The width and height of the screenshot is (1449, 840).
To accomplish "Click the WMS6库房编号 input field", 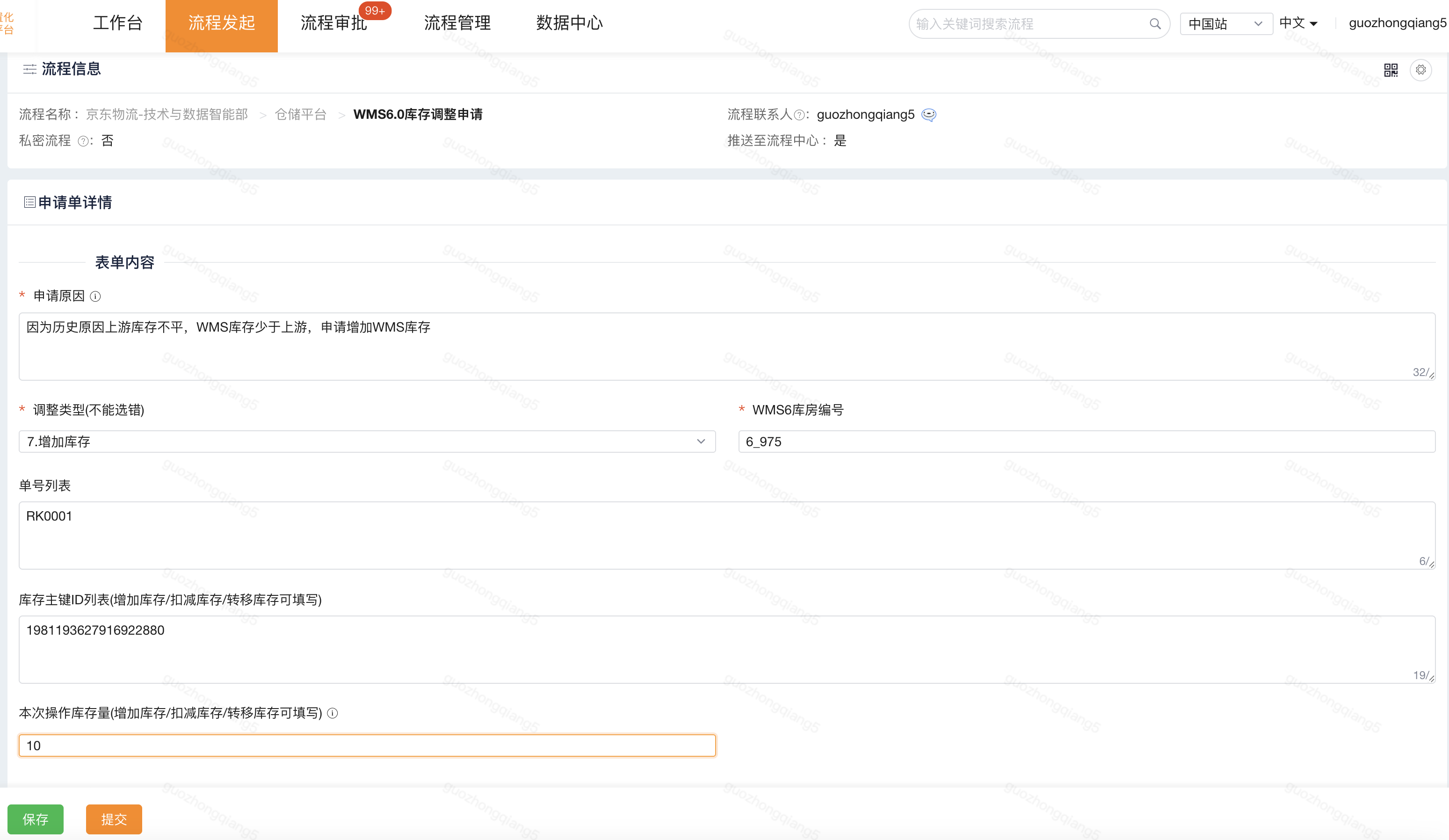I will [1086, 442].
